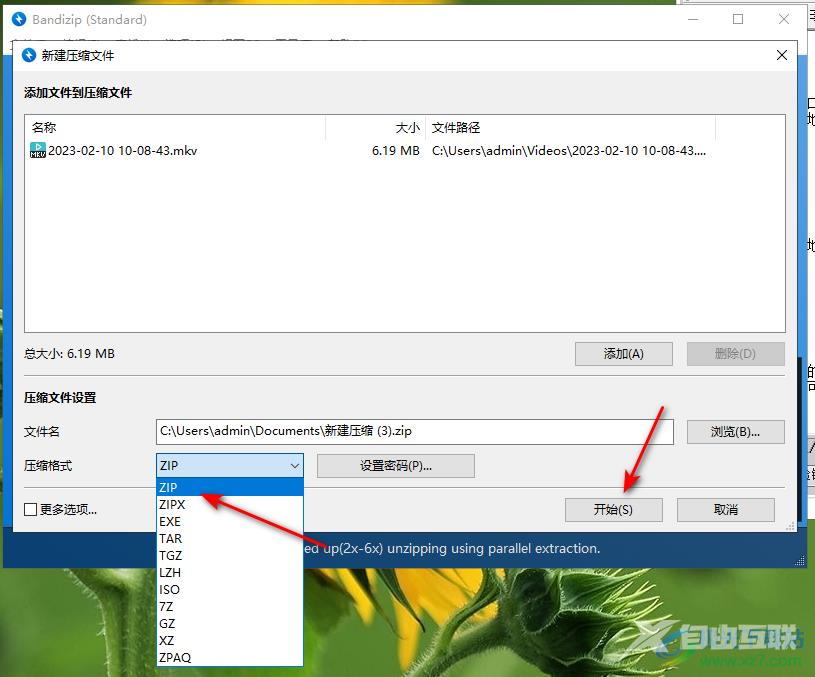Image resolution: width=815 pixels, height=677 pixels.
Task: Click the greyed 删除(D) button
Action: tap(735, 354)
